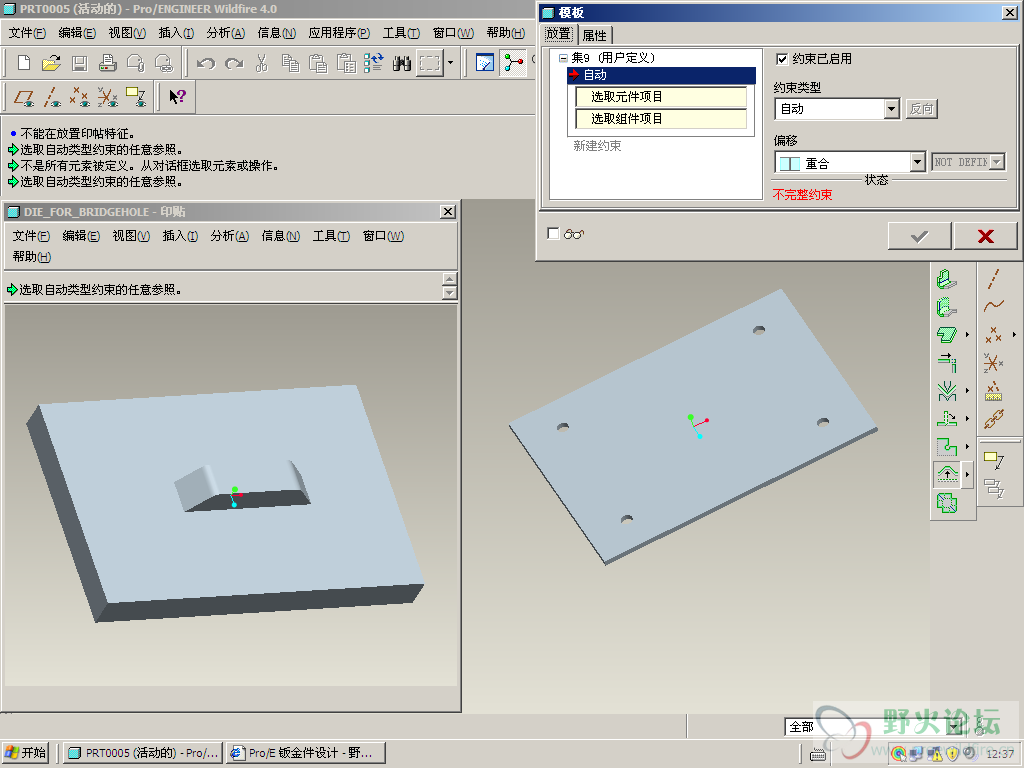Click the What's This help cursor icon

pyautogui.click(x=177, y=97)
